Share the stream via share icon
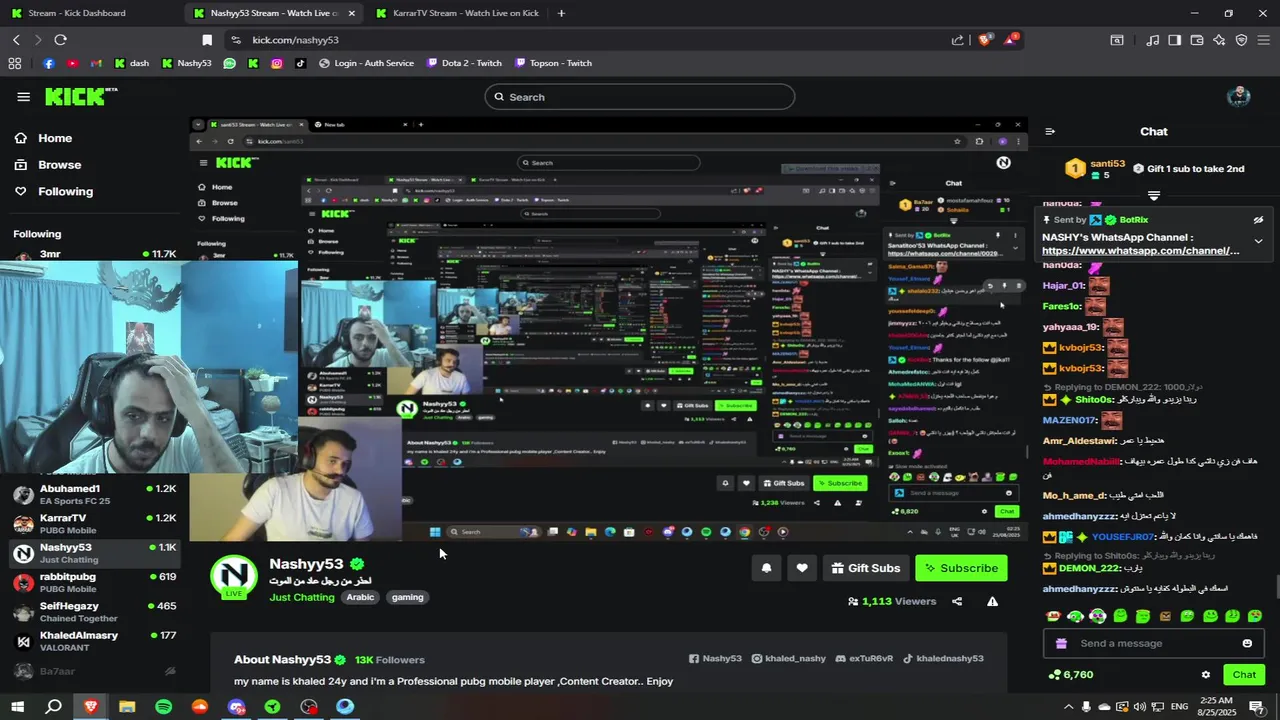This screenshot has width=1280, height=720. coord(957,601)
